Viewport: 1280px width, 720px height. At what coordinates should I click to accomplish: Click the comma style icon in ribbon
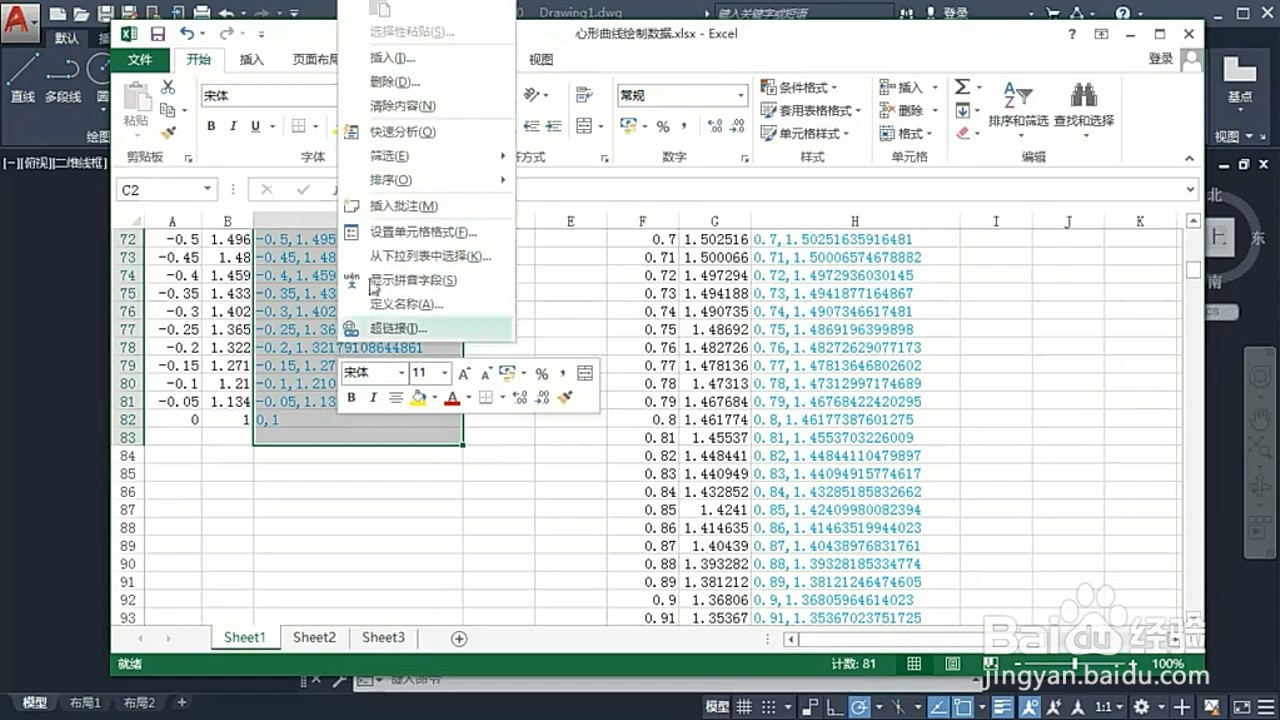[685, 126]
